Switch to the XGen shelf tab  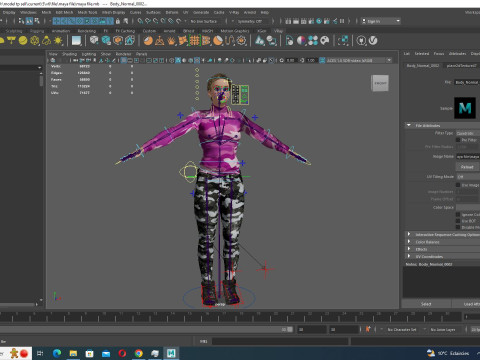coord(262,31)
